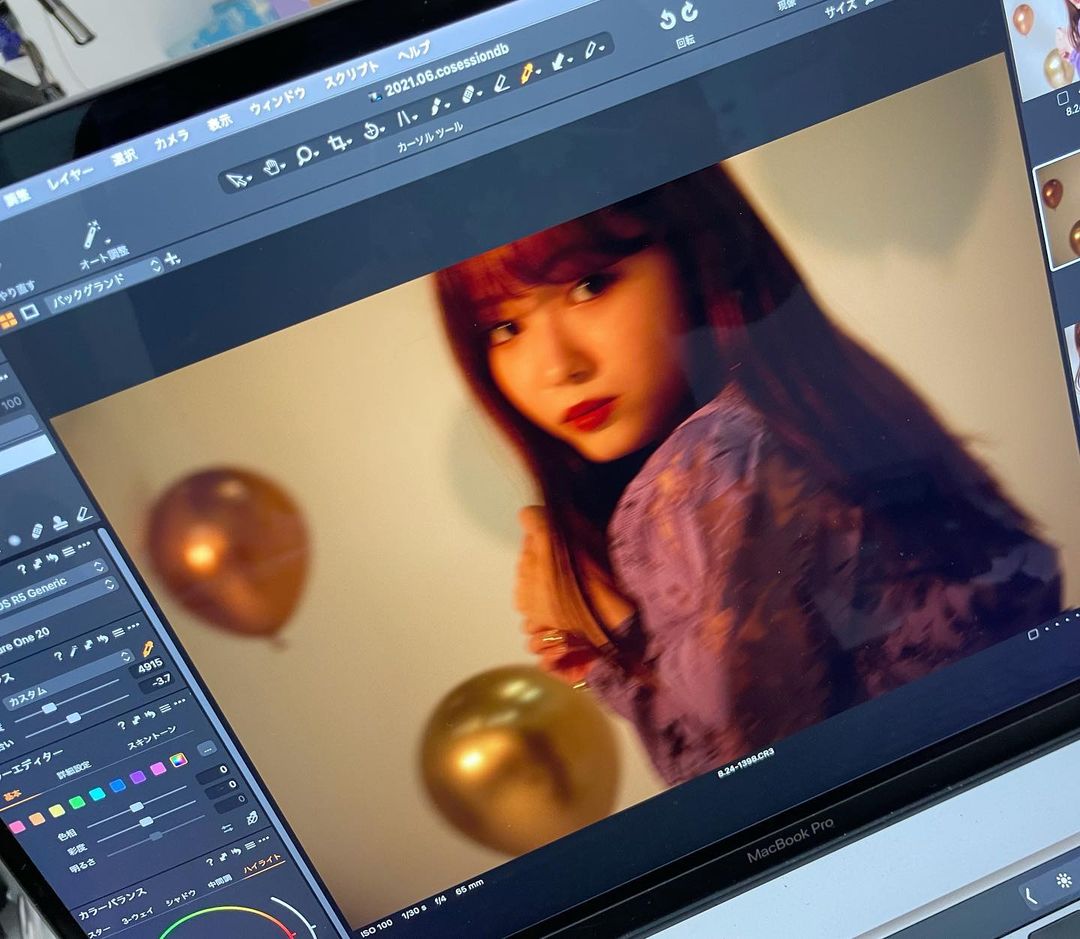This screenshot has width=1080, height=939.
Task: Open the レイヤー menu
Action: (69, 176)
